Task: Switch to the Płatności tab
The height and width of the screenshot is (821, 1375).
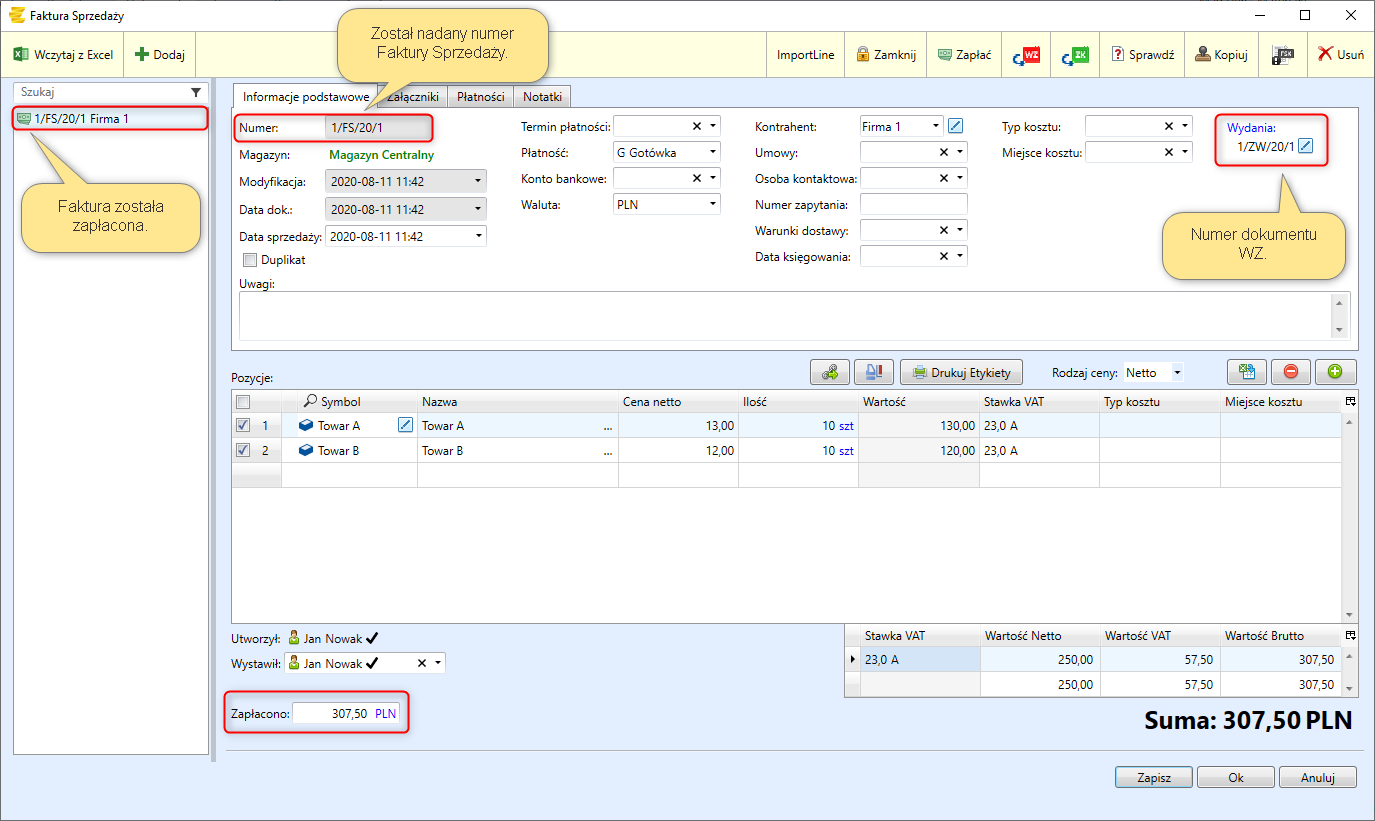Action: point(480,97)
